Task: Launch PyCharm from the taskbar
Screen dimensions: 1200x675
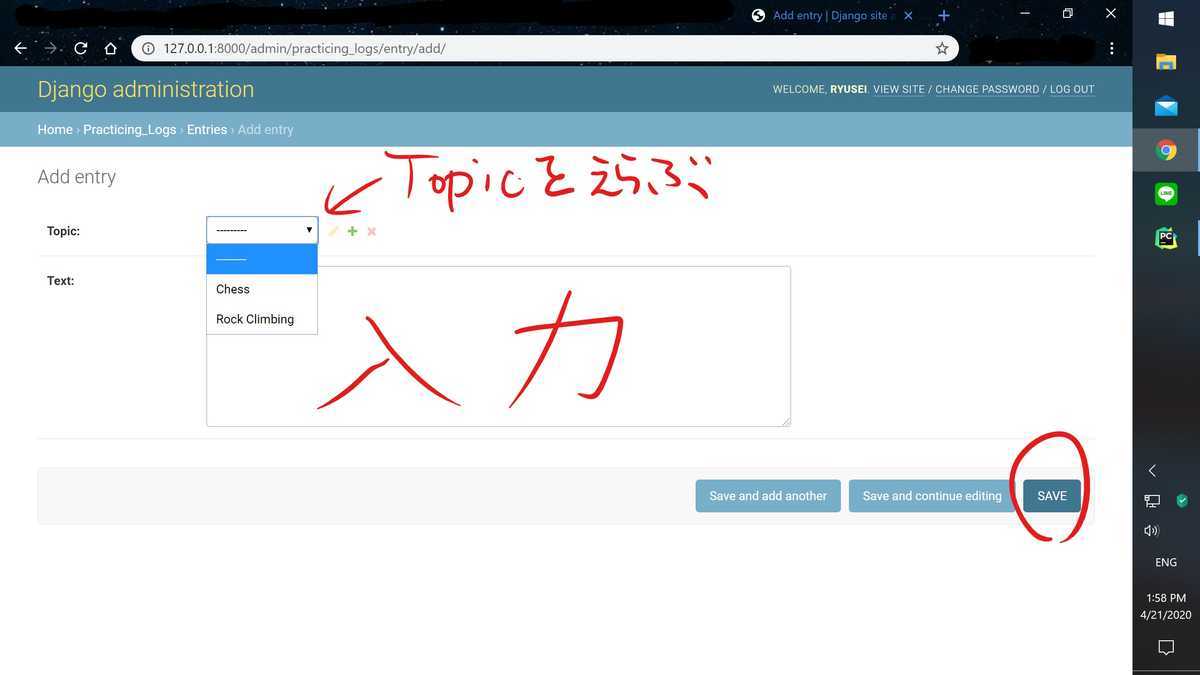Action: pyautogui.click(x=1165, y=238)
